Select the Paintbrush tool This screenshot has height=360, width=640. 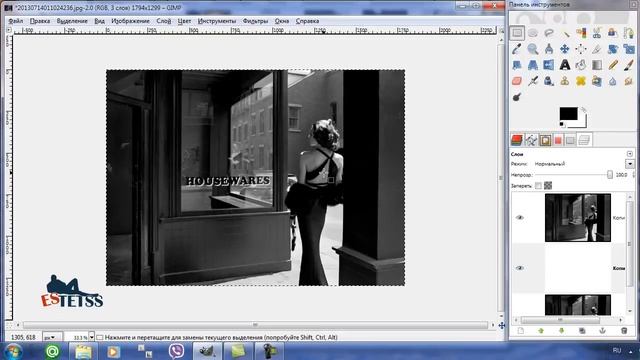629,65
